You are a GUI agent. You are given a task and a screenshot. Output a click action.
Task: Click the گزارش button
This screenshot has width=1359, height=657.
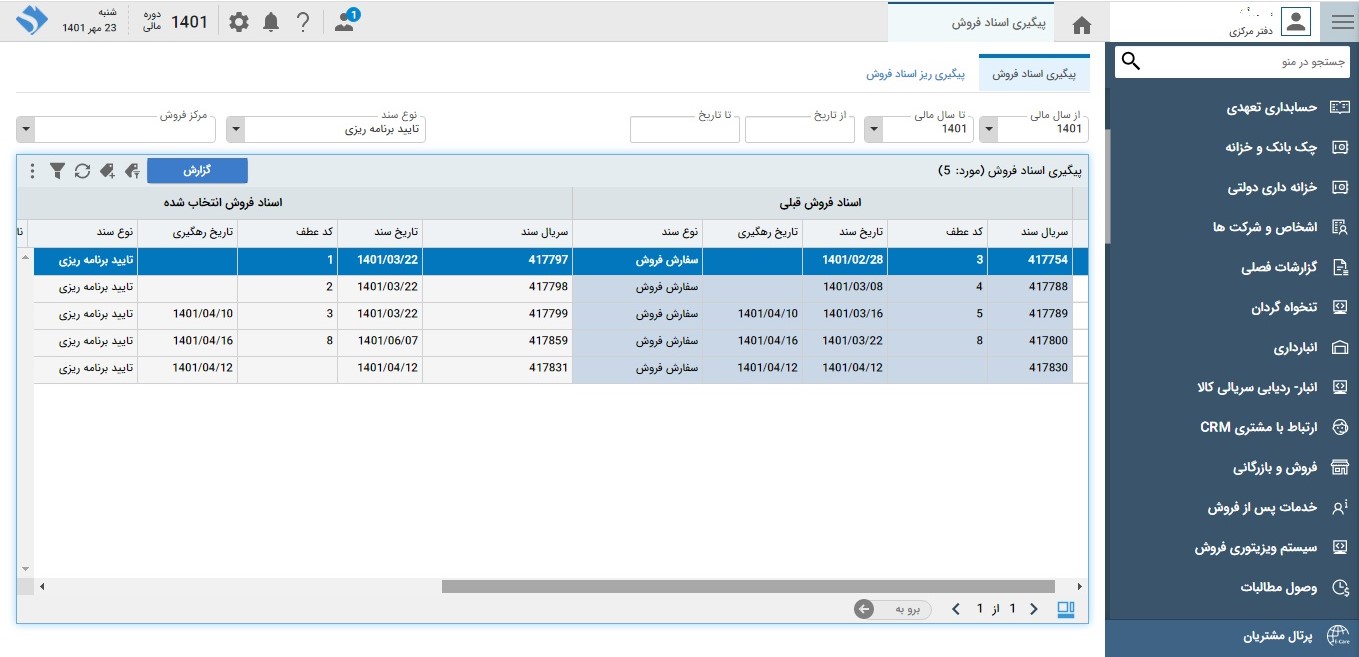(x=197, y=171)
